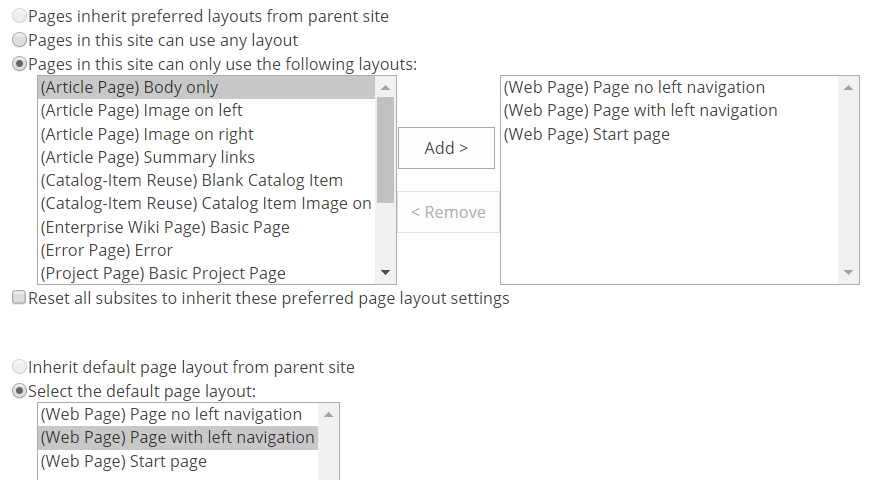
Task: Select '(Article Page) Image on right'
Action: pos(207,134)
